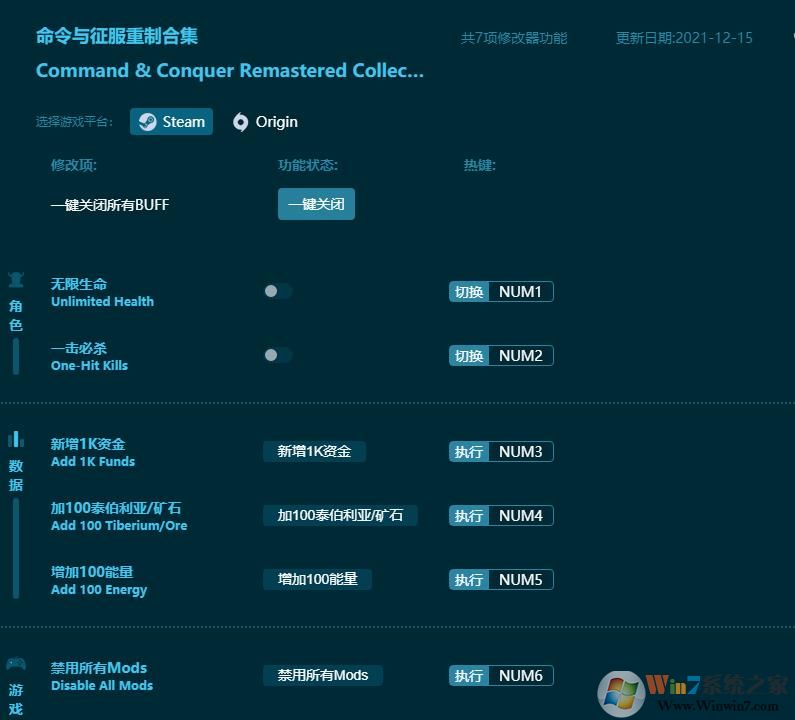Click the 执行 label beside NUM3
Screen dimensions: 795x720
point(469,451)
